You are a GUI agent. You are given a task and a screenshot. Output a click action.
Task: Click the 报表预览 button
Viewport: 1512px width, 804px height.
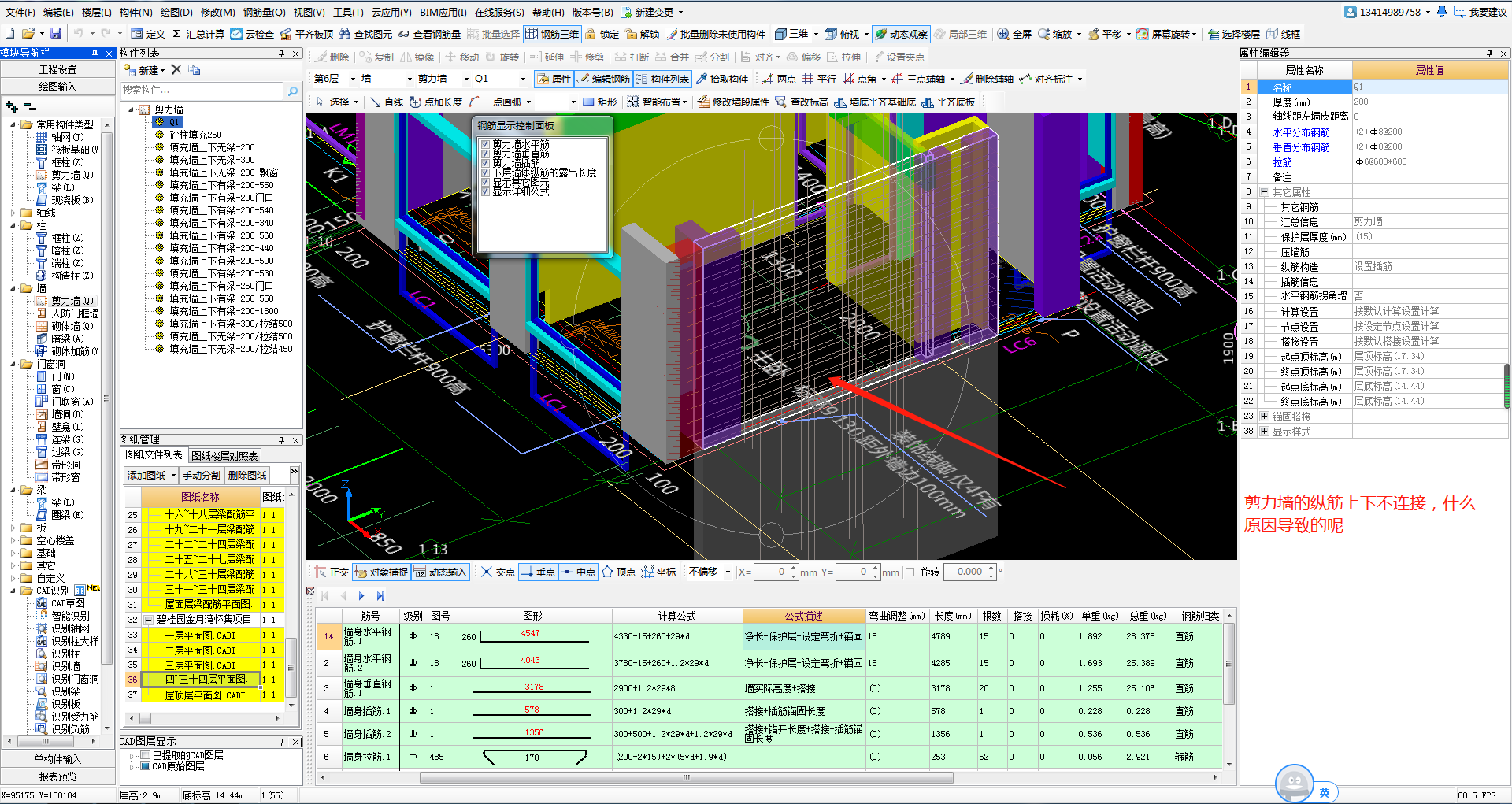tap(57, 776)
